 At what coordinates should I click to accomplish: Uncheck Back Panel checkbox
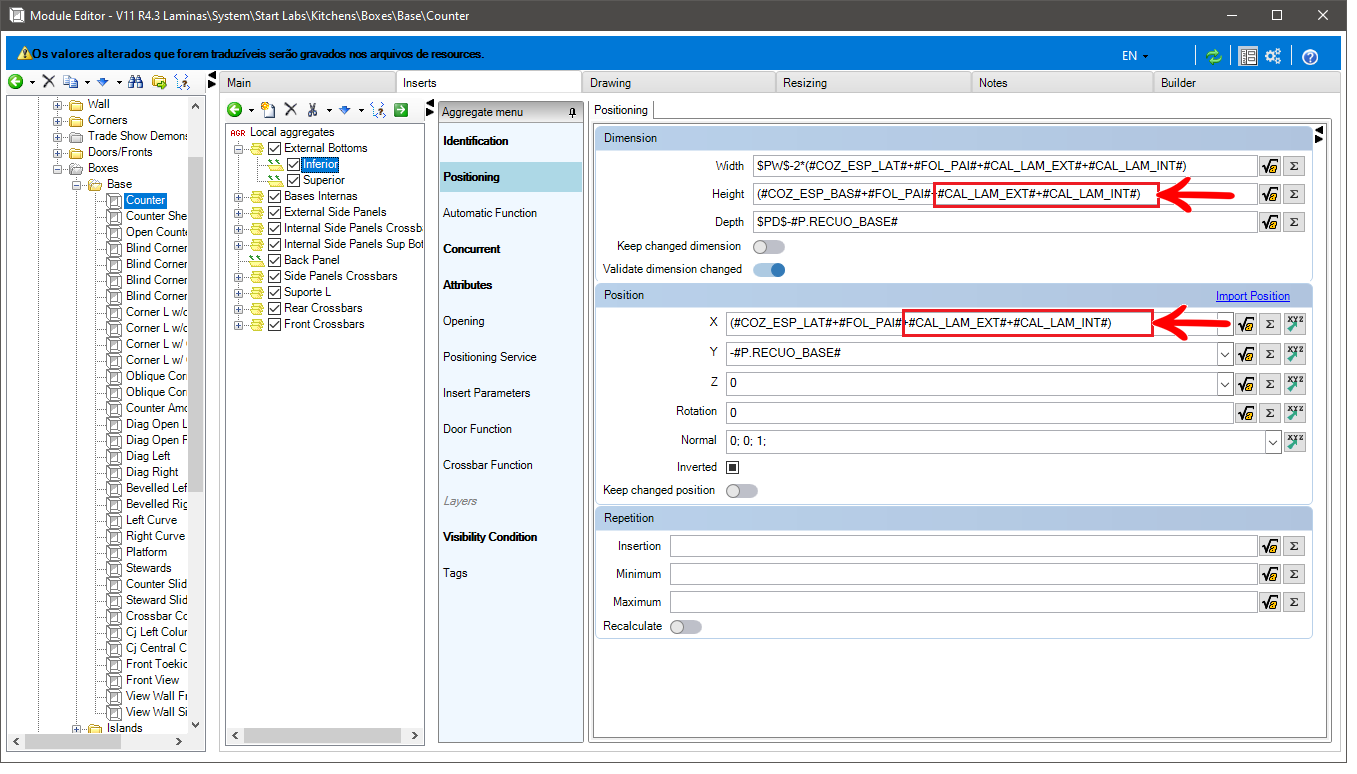(275, 260)
